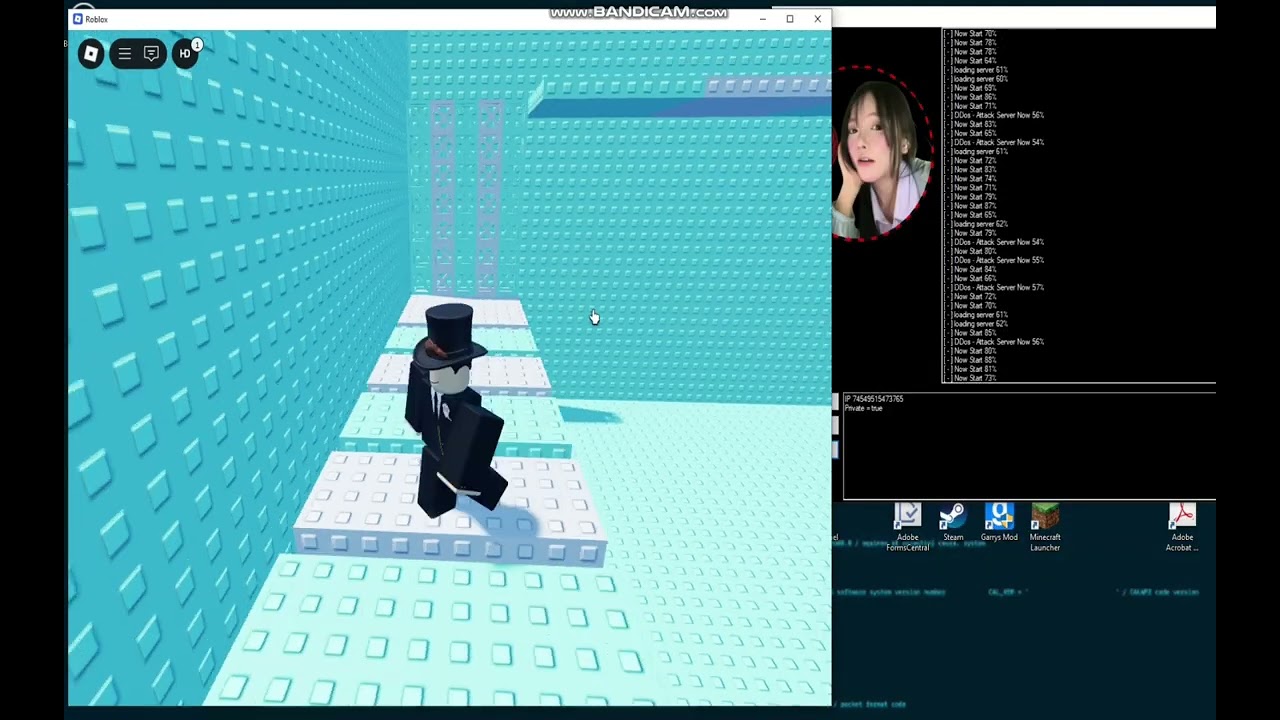
Task: Click the "Now Start 84%" log entry
Action: 971,269
